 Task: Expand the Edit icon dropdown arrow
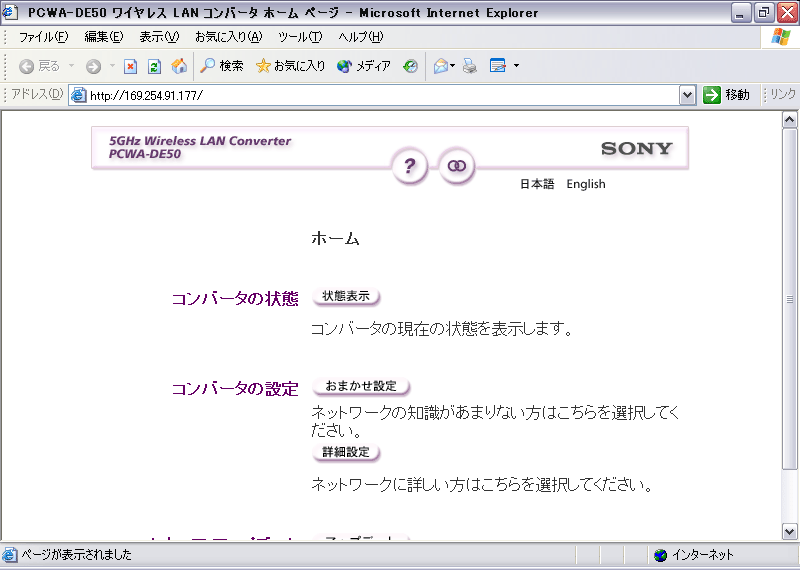(516, 66)
